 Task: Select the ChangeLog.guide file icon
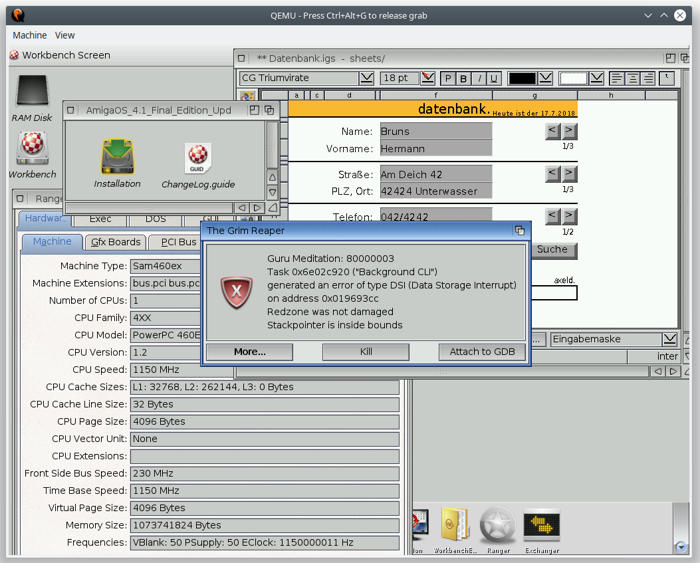(198, 158)
